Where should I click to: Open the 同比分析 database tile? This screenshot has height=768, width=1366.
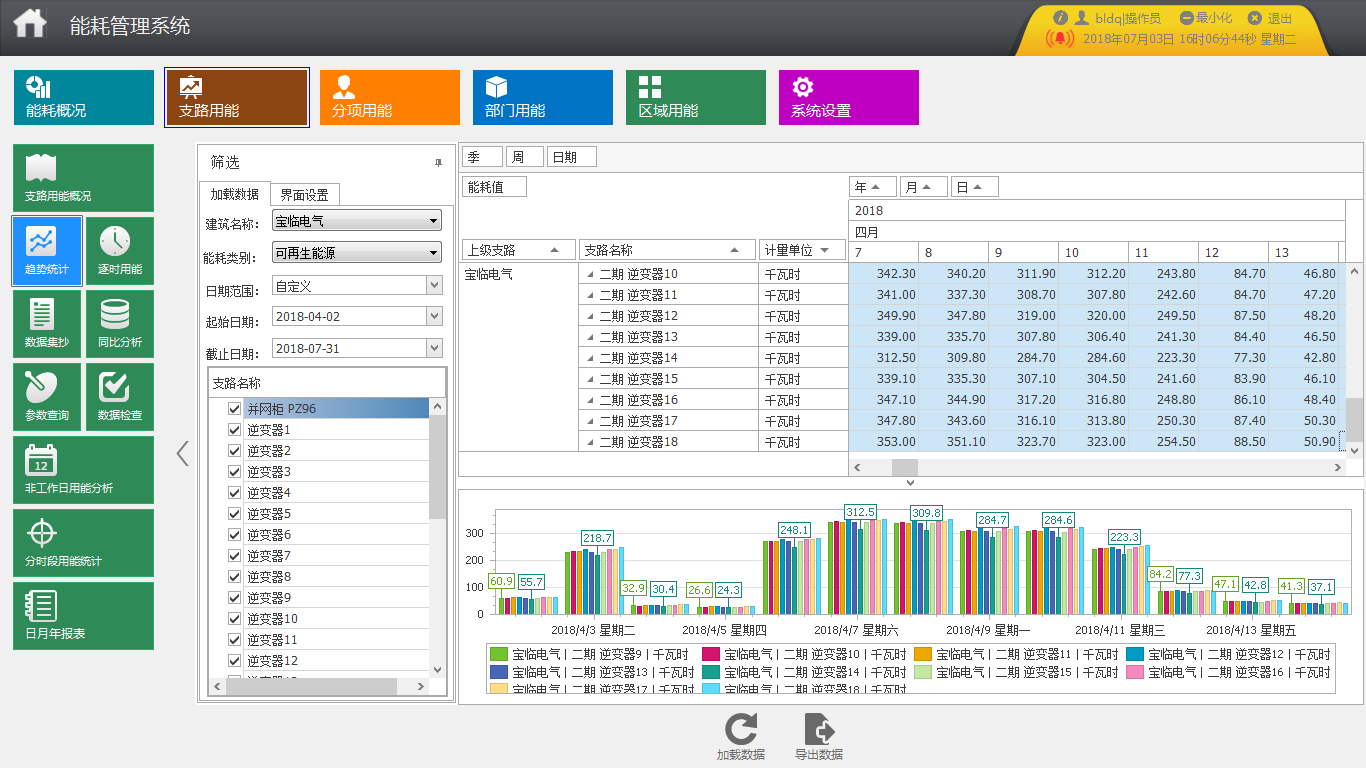coord(120,324)
